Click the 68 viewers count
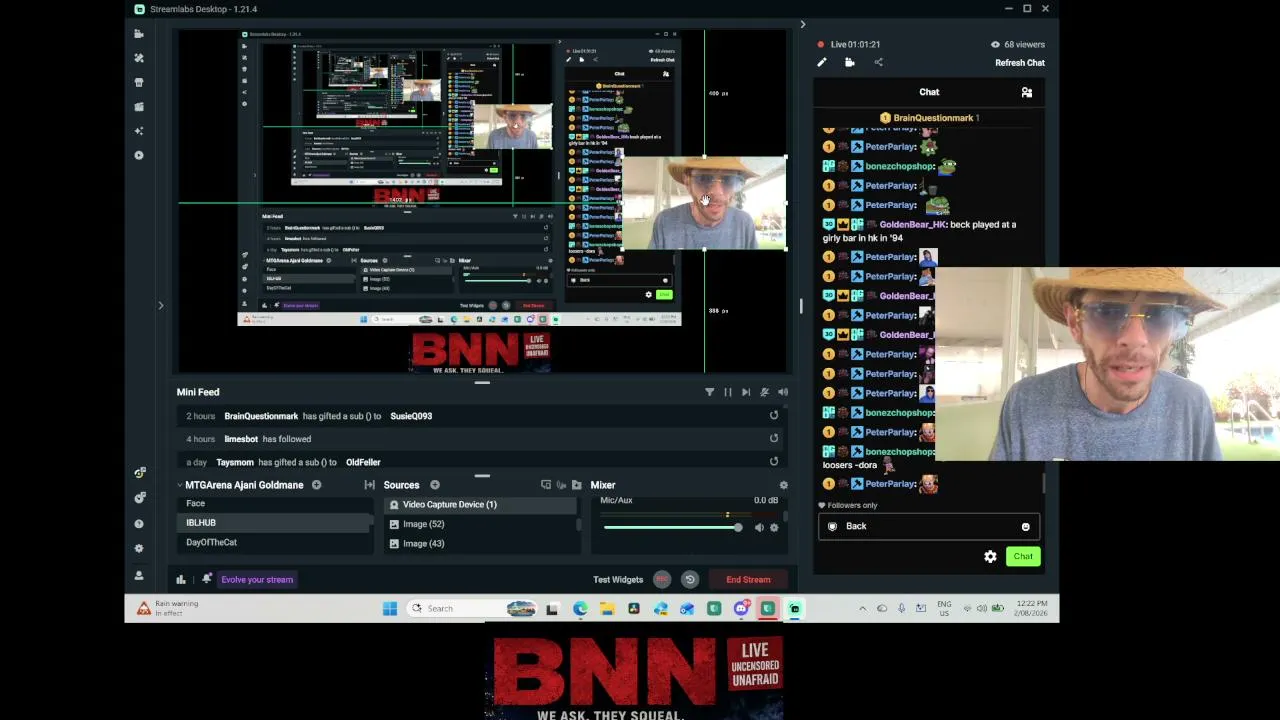The height and width of the screenshot is (720, 1280). (1018, 44)
